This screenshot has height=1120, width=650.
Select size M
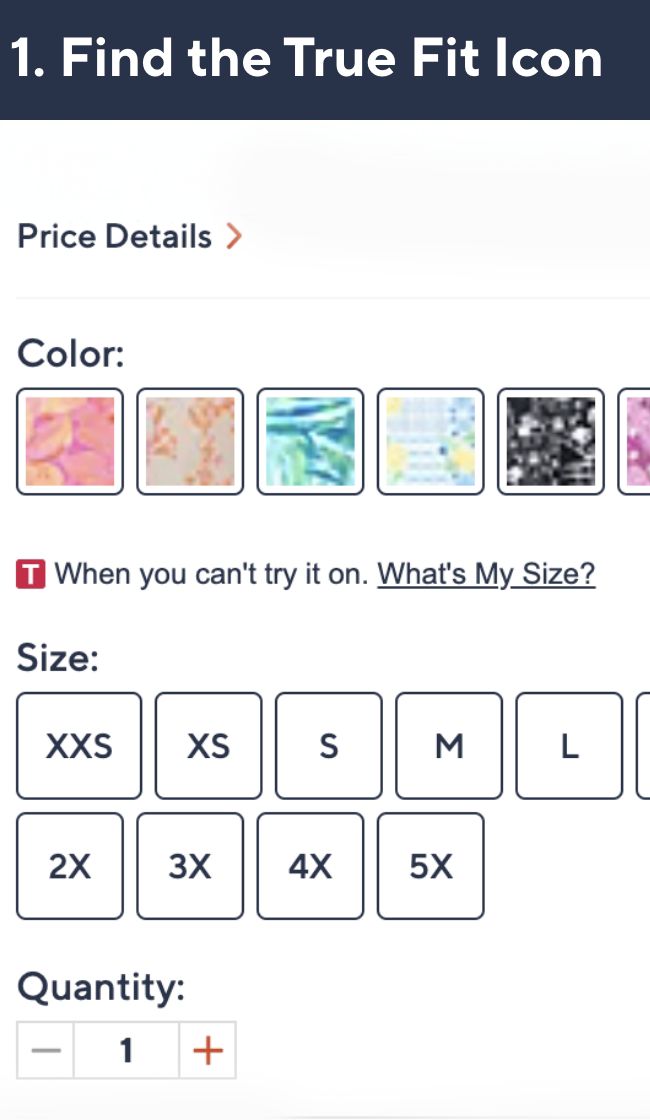pyautogui.click(x=449, y=745)
